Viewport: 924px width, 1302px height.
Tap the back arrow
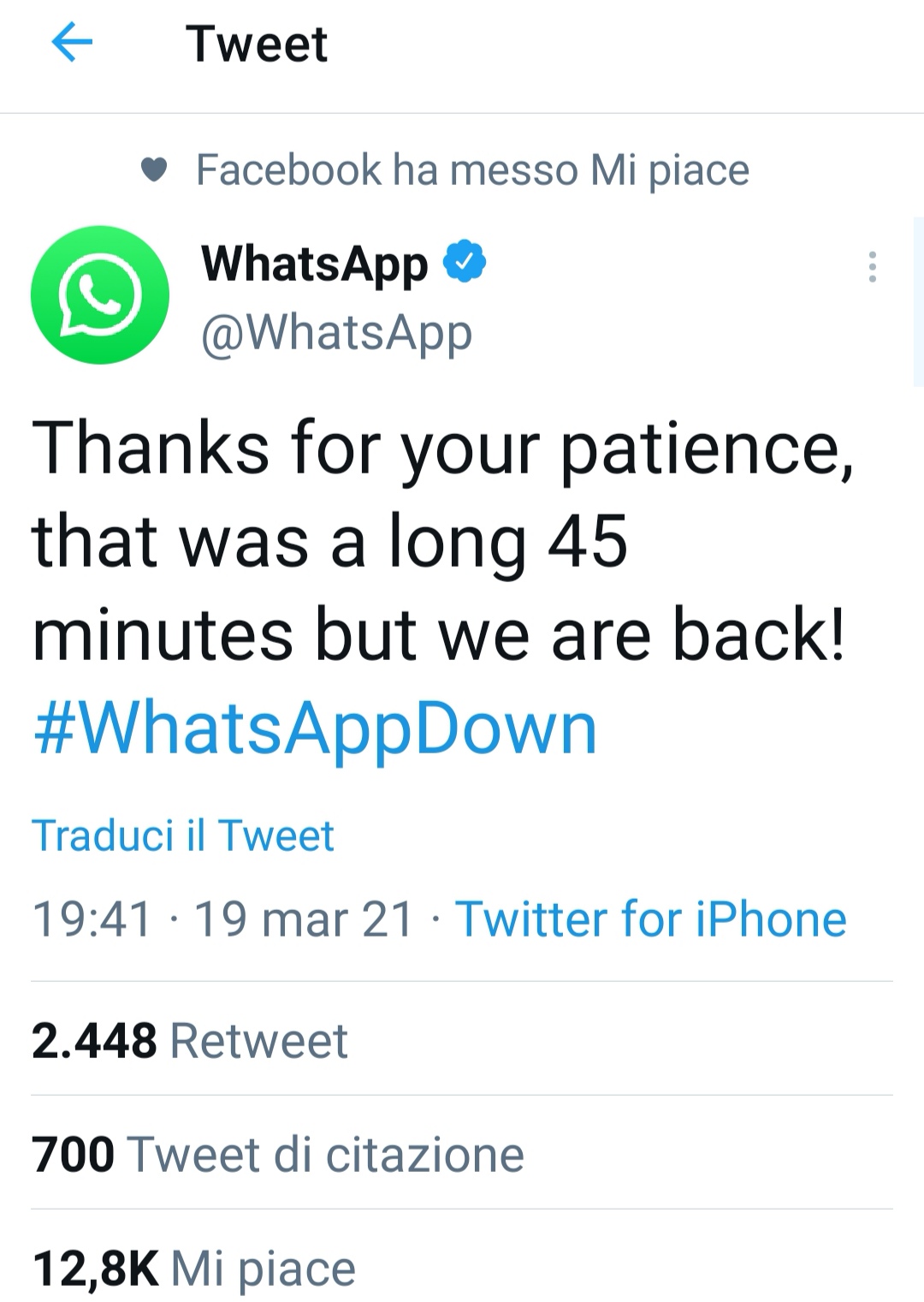tap(72, 44)
